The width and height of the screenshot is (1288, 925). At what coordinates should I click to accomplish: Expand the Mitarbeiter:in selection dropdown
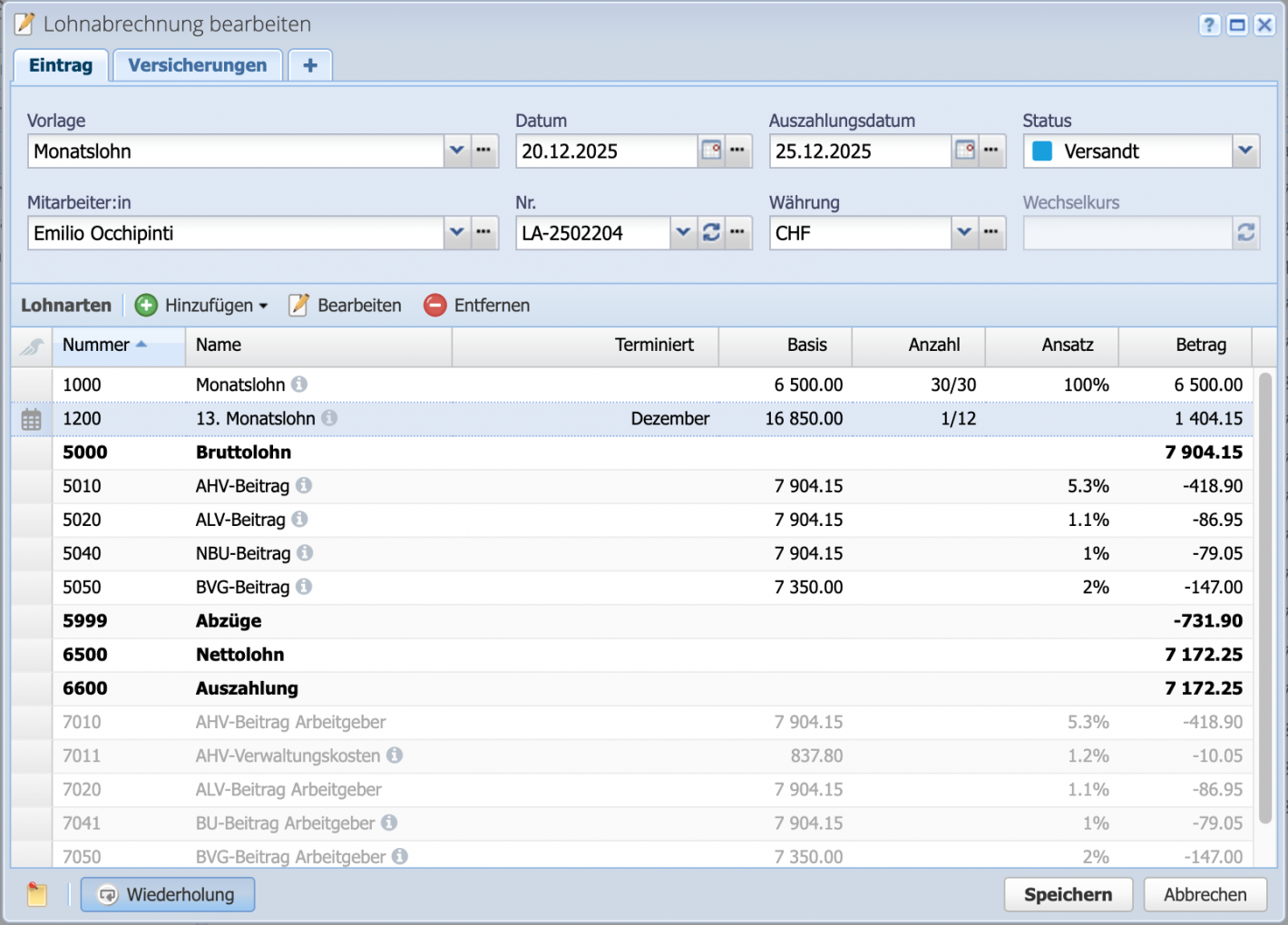coord(457,233)
